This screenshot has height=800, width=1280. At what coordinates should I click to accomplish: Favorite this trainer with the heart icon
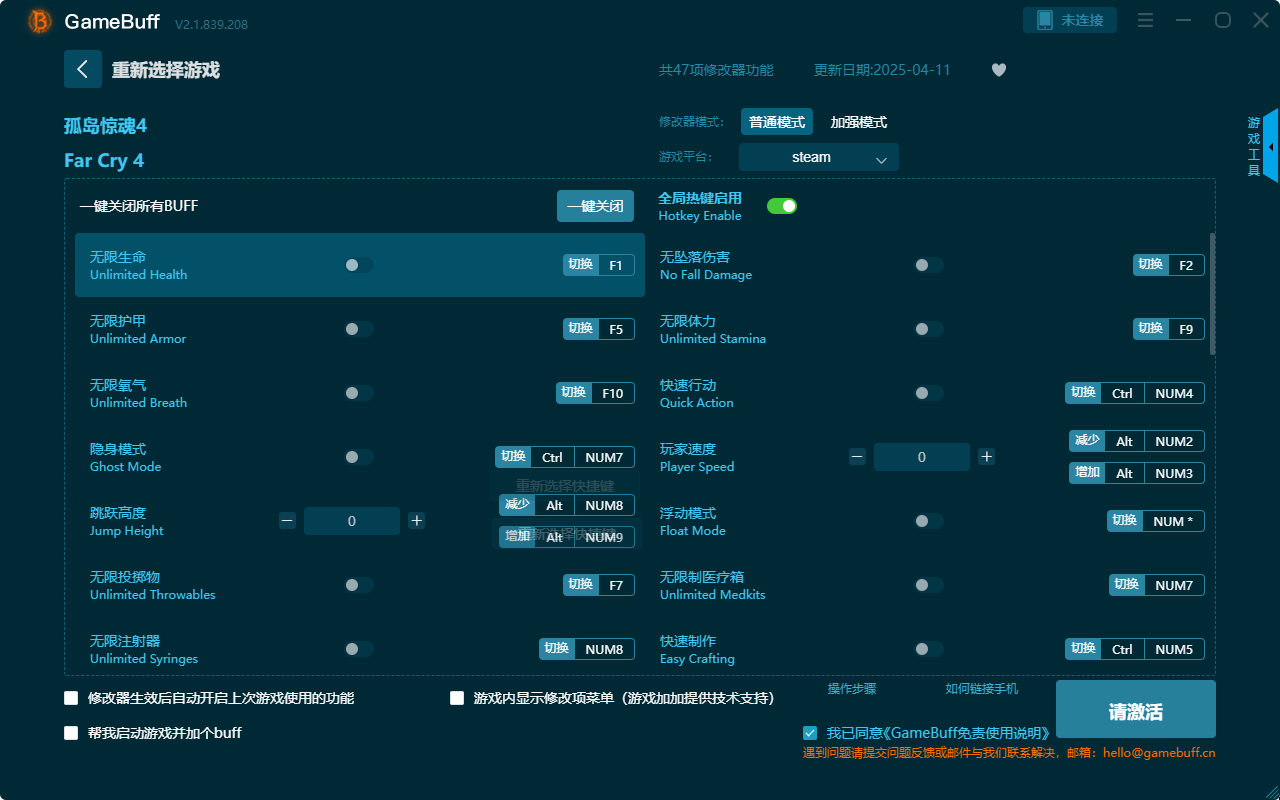pos(998,70)
